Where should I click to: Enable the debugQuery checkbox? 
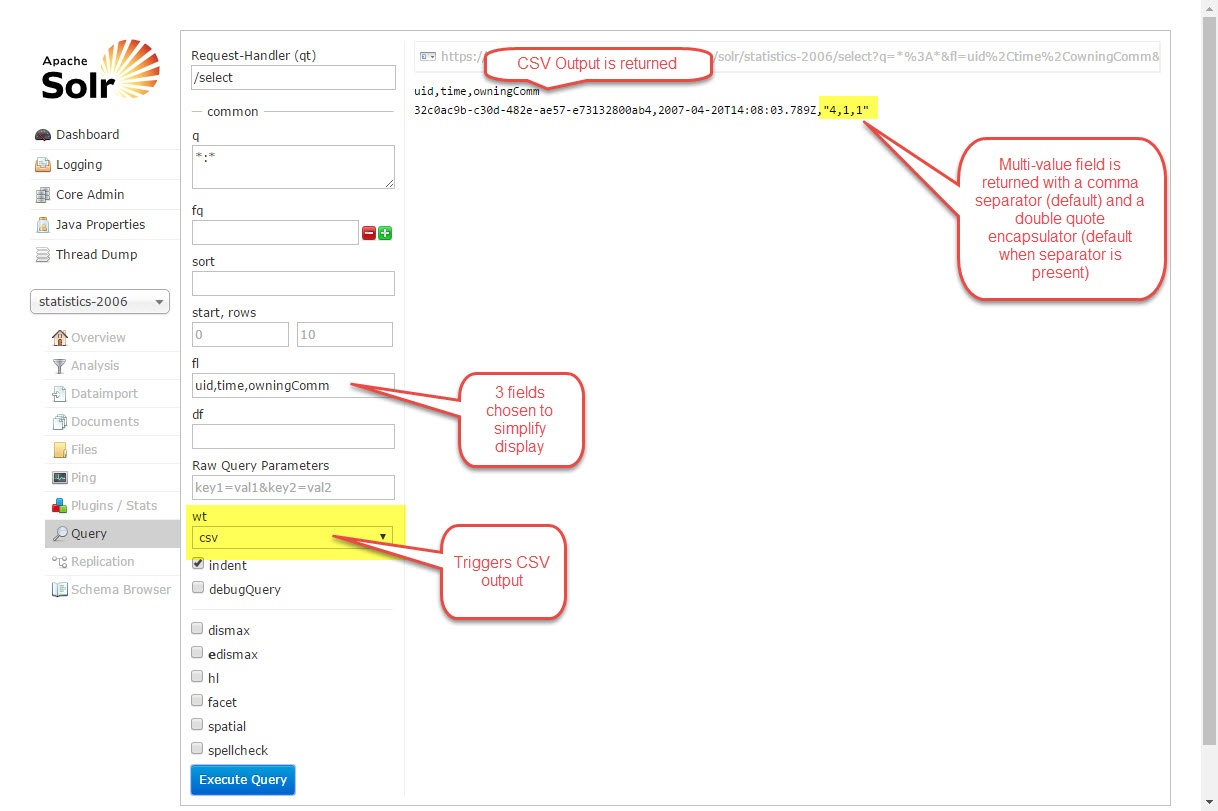pyautogui.click(x=198, y=588)
